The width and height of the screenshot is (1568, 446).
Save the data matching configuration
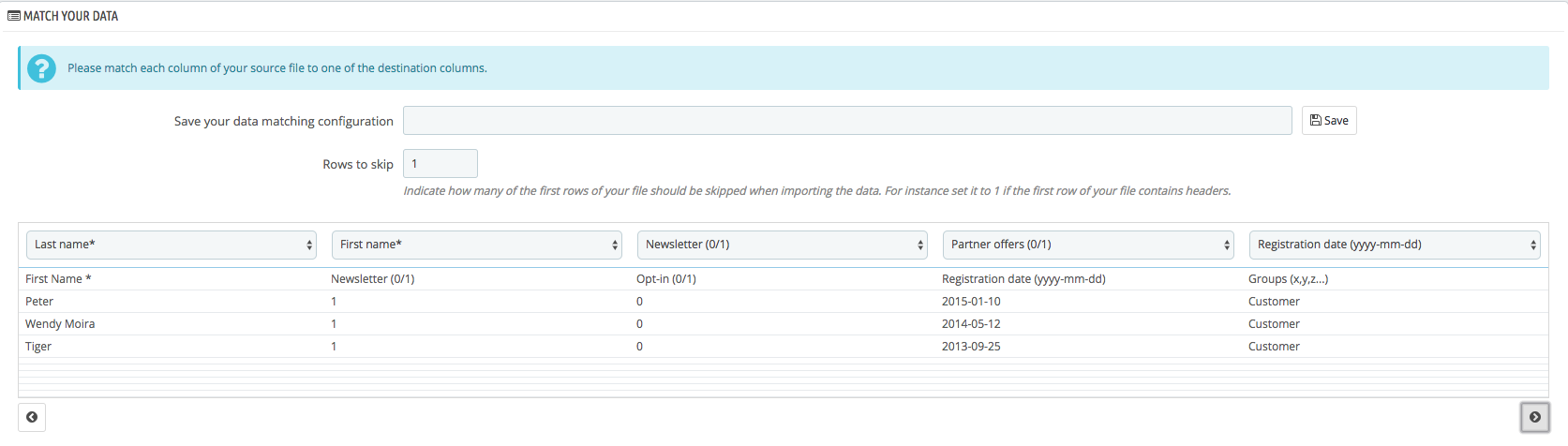click(1329, 120)
